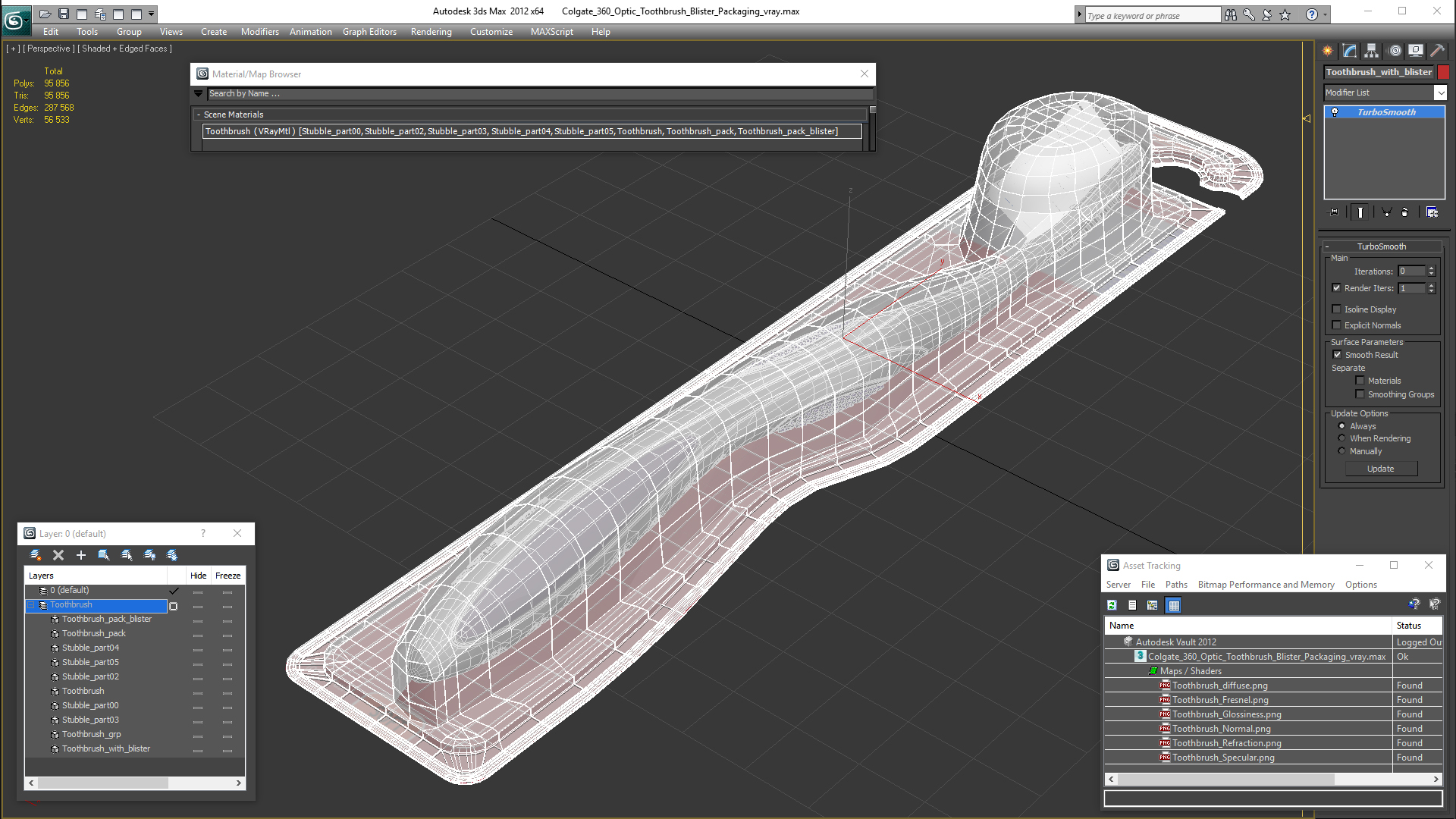Viewport: 1456px width, 819px height.
Task: Select the Display command panel tab
Action: 1415,51
